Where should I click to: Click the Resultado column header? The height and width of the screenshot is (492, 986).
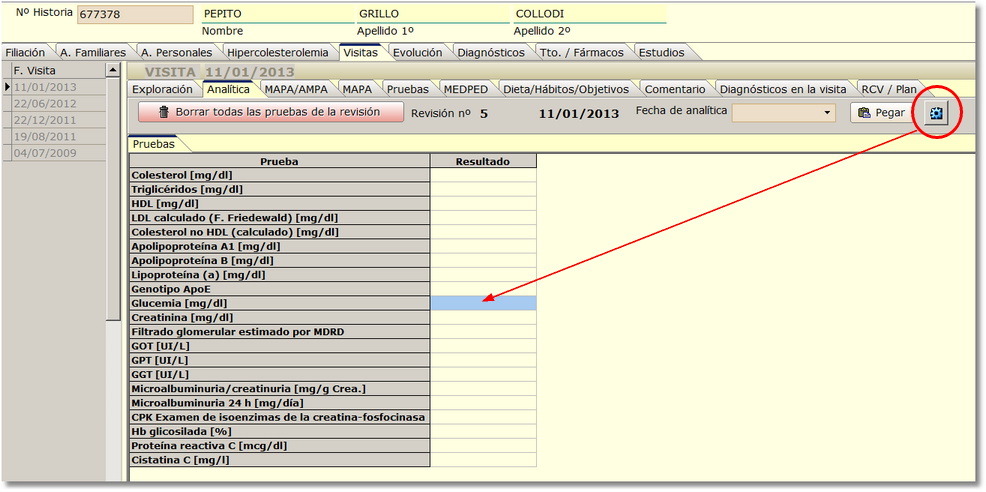click(x=484, y=161)
